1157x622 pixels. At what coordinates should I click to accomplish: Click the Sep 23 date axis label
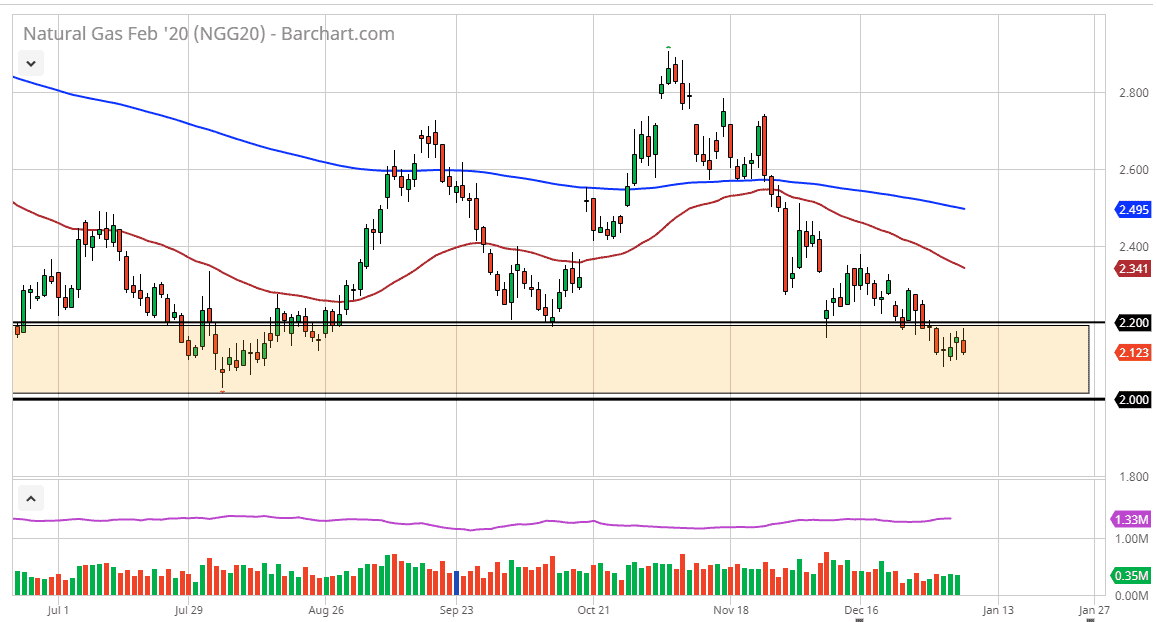coord(457,610)
